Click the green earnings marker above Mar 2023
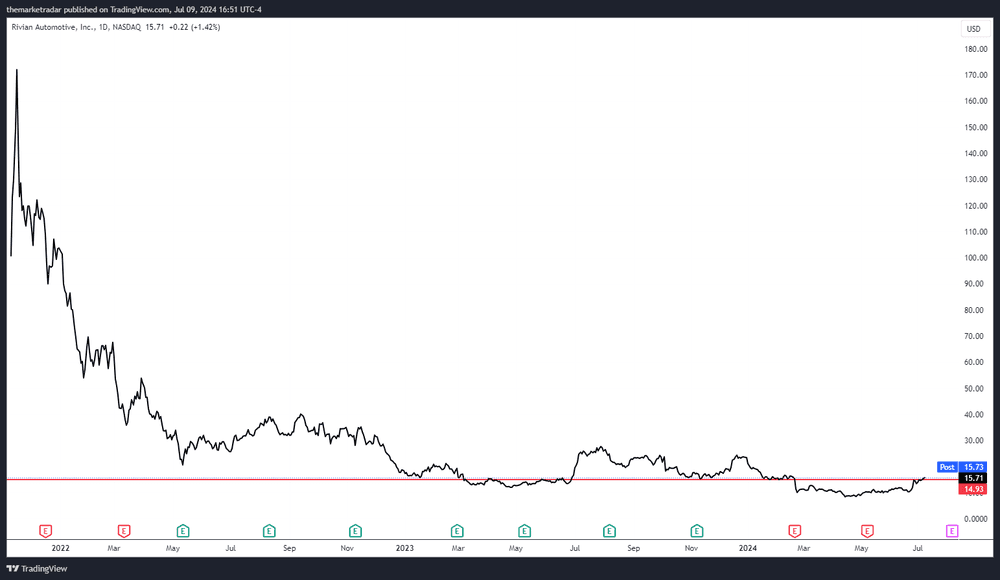 click(x=457, y=529)
